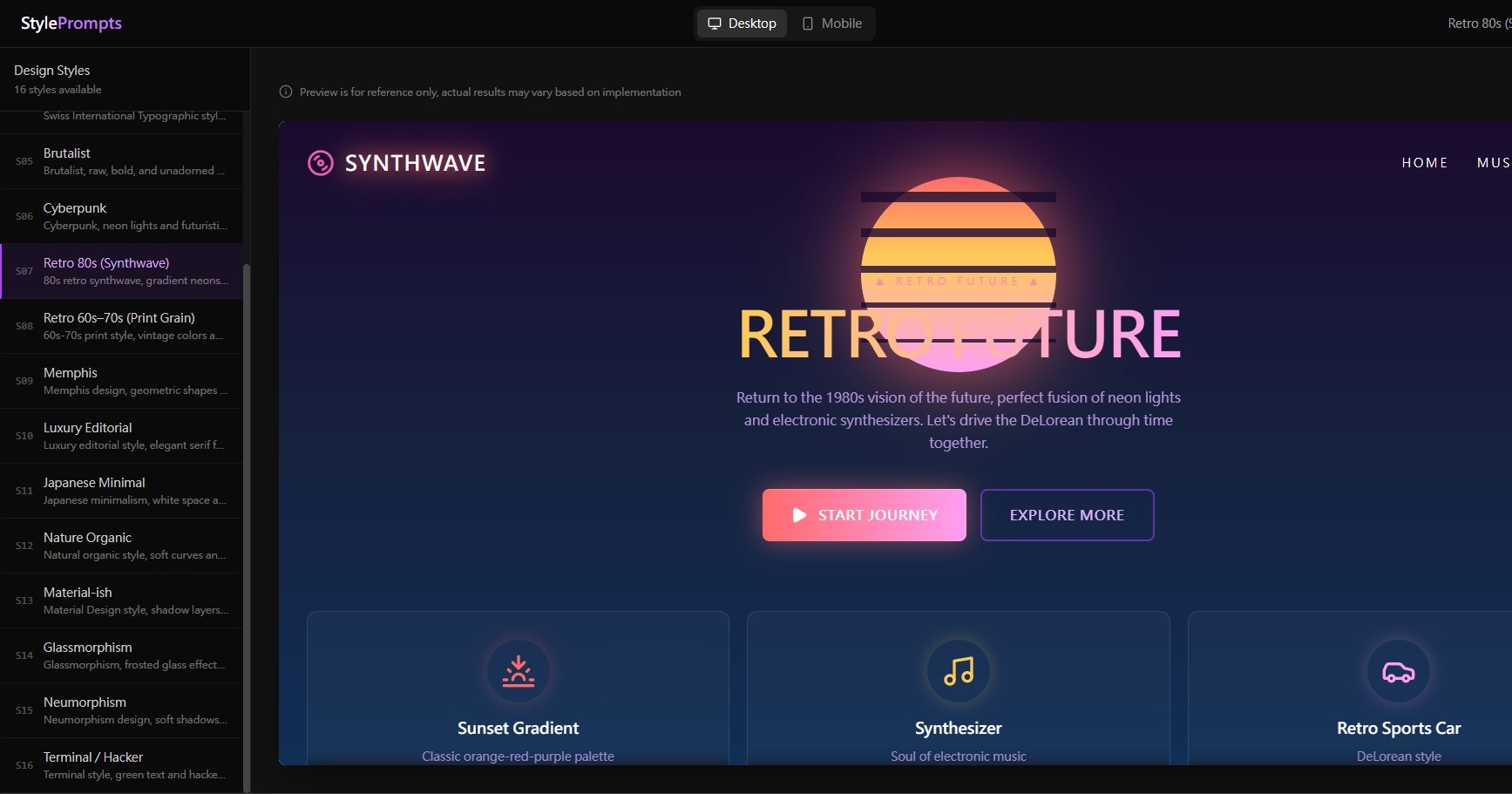Select the Nature Organic style

122,546
